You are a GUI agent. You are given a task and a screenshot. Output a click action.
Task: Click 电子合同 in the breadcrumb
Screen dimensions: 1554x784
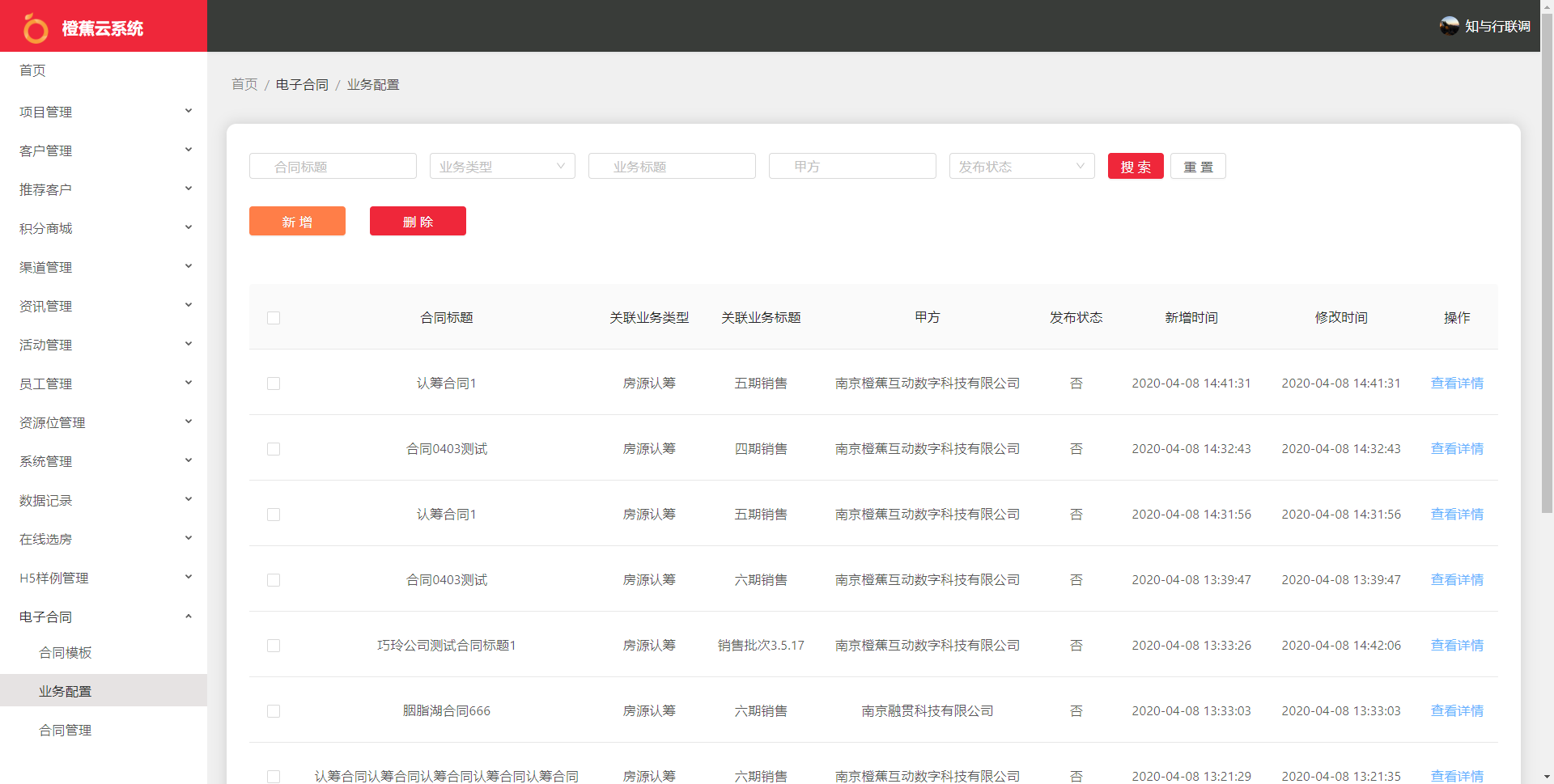click(302, 84)
